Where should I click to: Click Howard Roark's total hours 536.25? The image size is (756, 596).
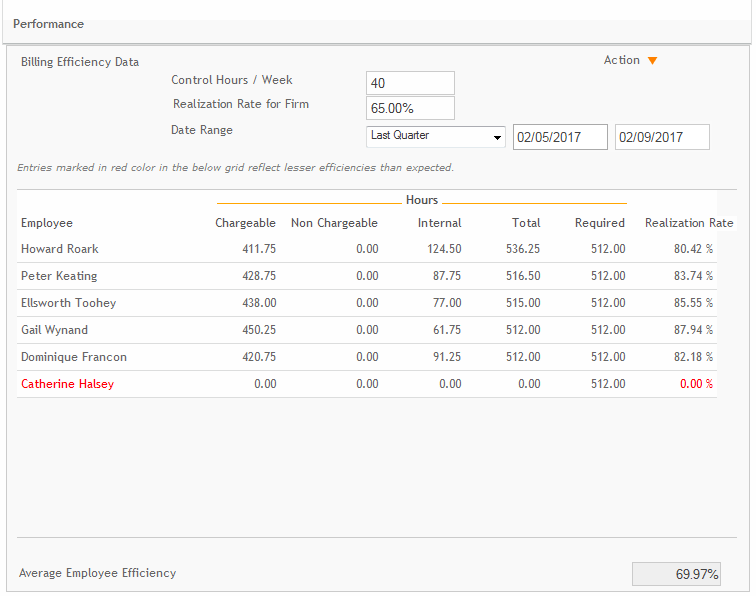[523, 249]
